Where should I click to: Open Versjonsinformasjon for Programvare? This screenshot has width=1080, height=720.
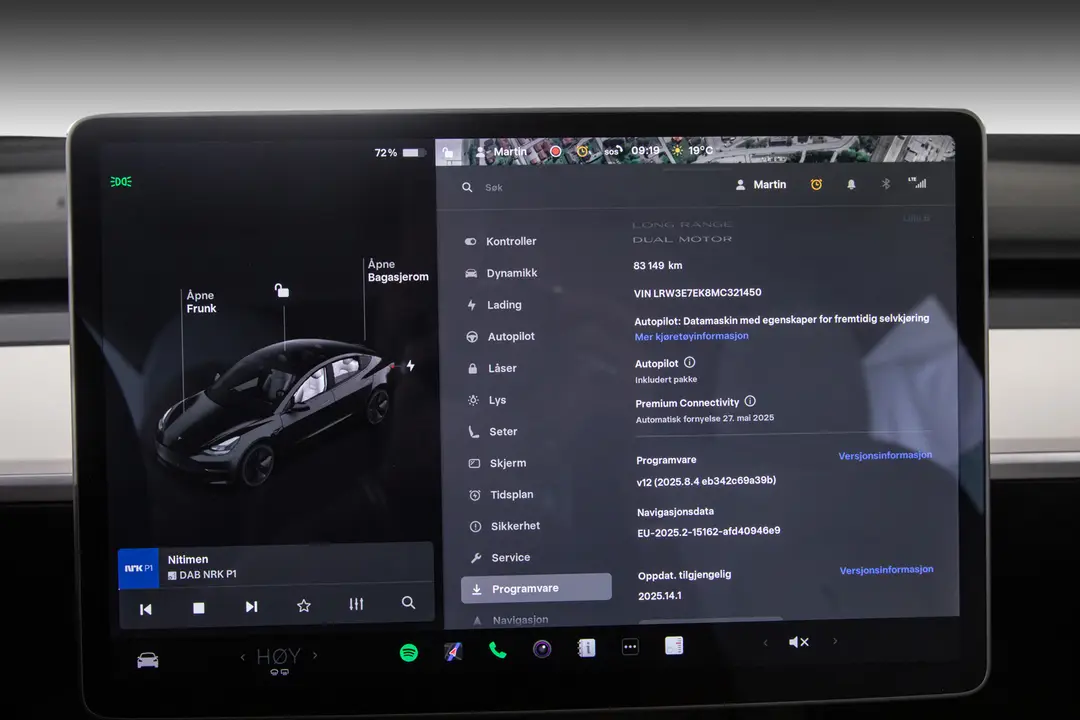point(885,455)
